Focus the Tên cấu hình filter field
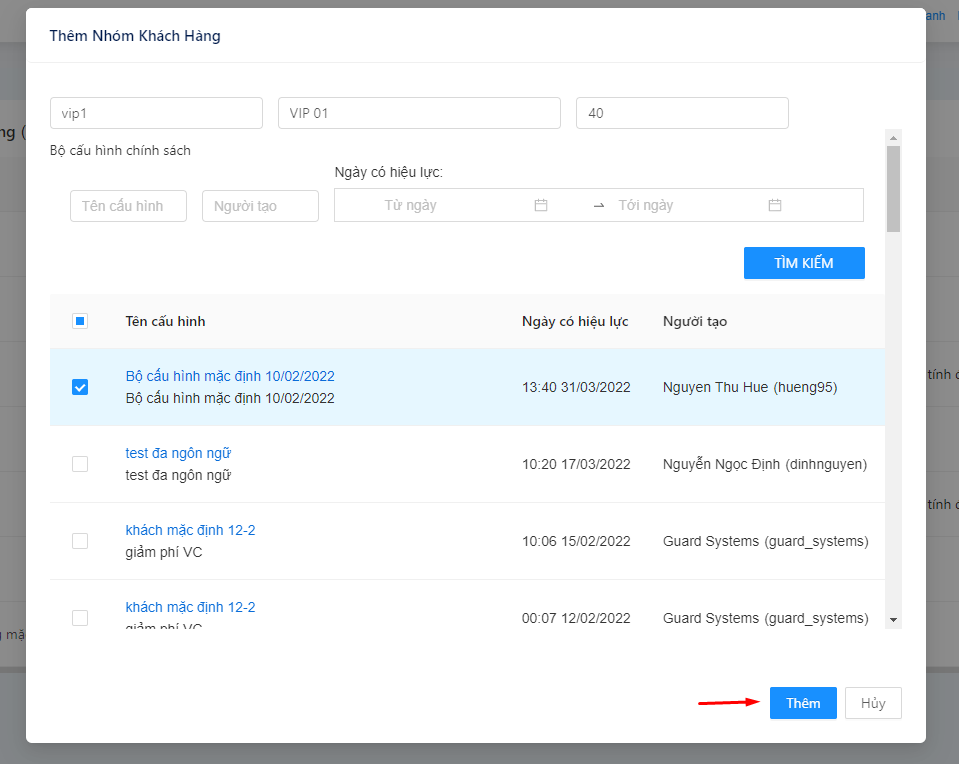Screen dimensions: 959x764 [x=128, y=206]
